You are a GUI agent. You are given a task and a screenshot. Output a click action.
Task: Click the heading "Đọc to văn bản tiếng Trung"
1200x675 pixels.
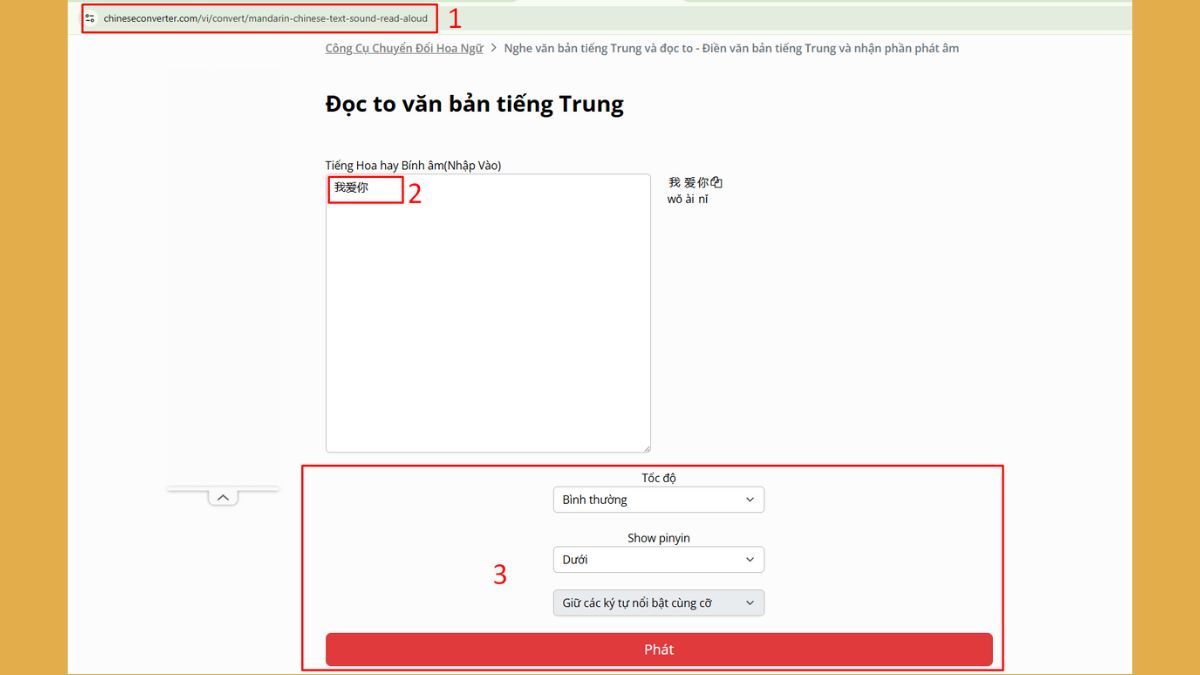coord(474,103)
